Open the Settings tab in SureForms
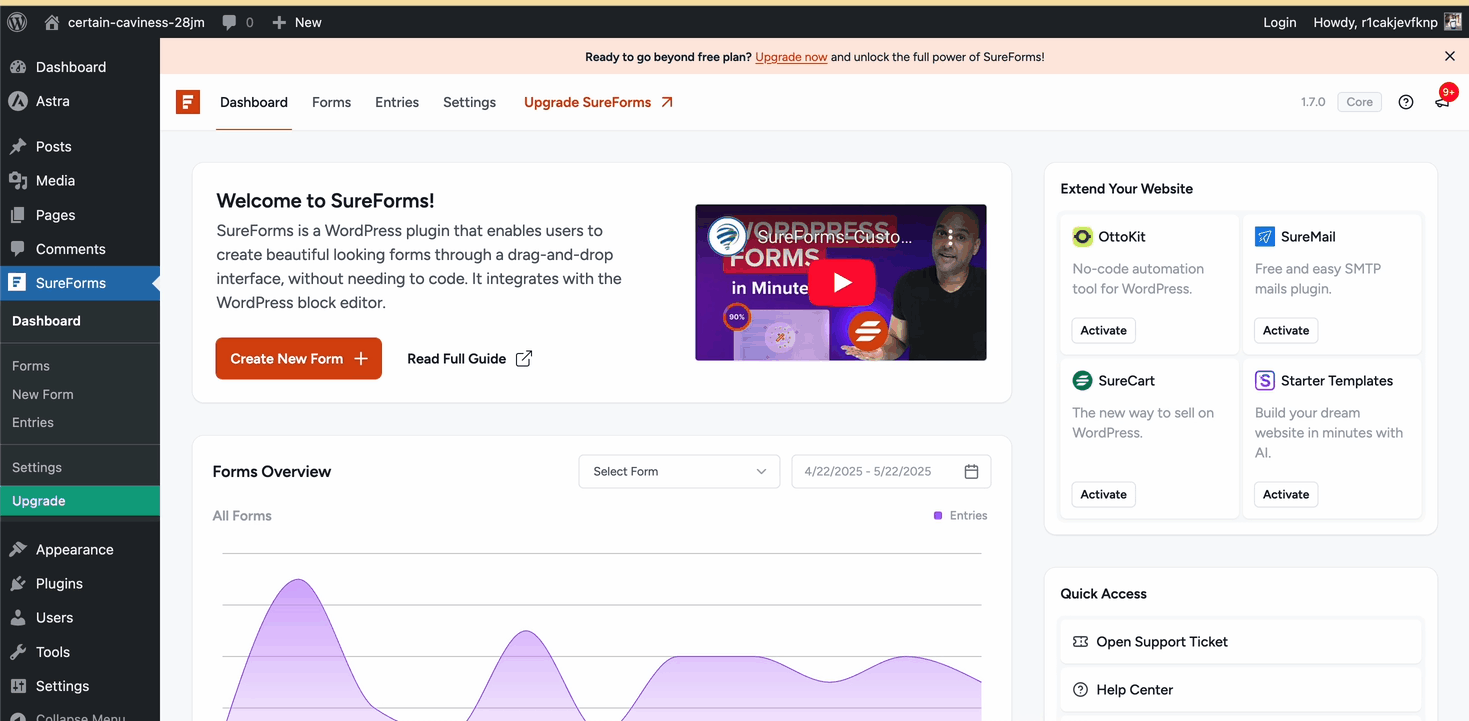 tap(469, 101)
